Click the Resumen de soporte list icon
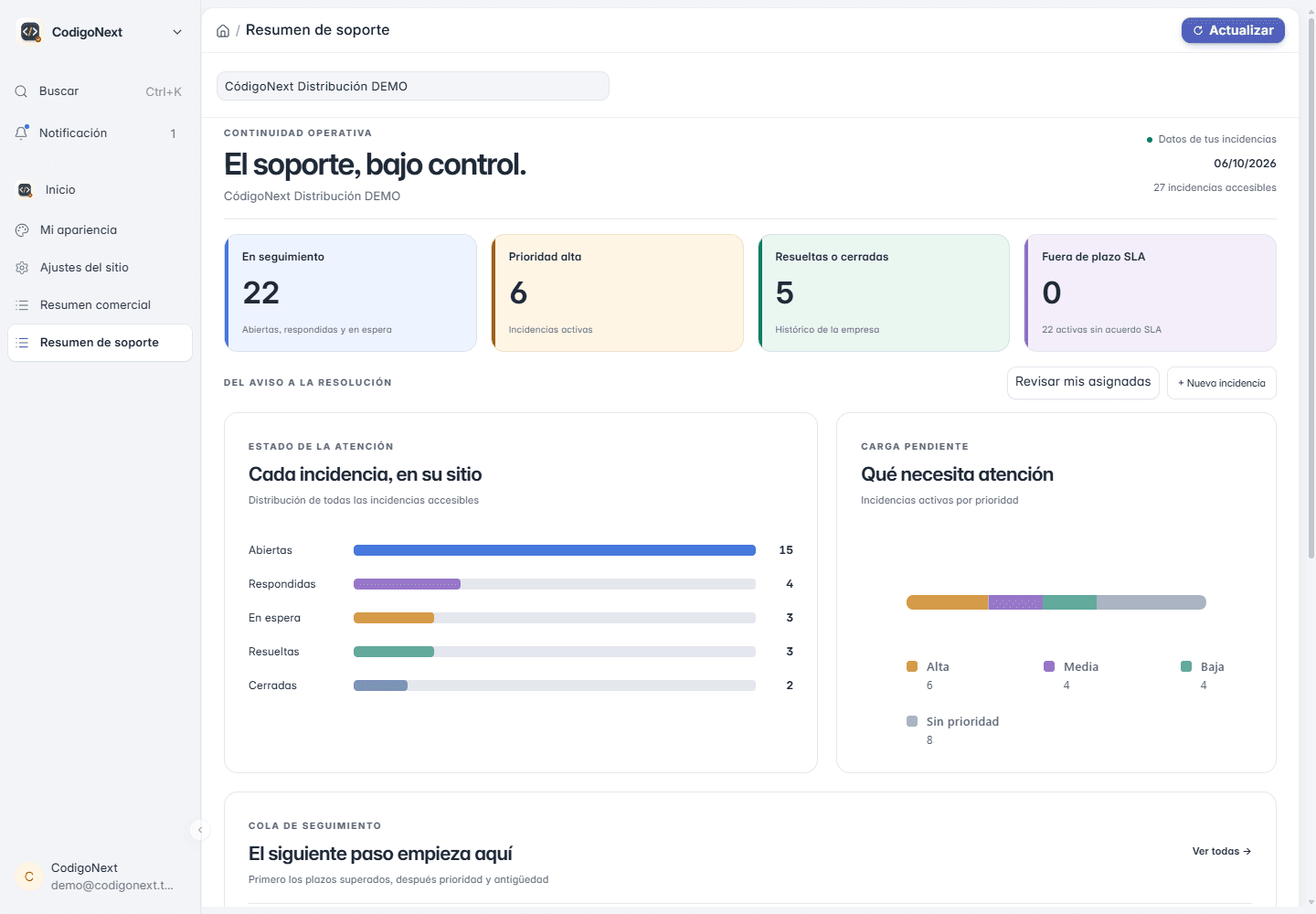The height and width of the screenshot is (914, 1316). pyautogui.click(x=22, y=343)
